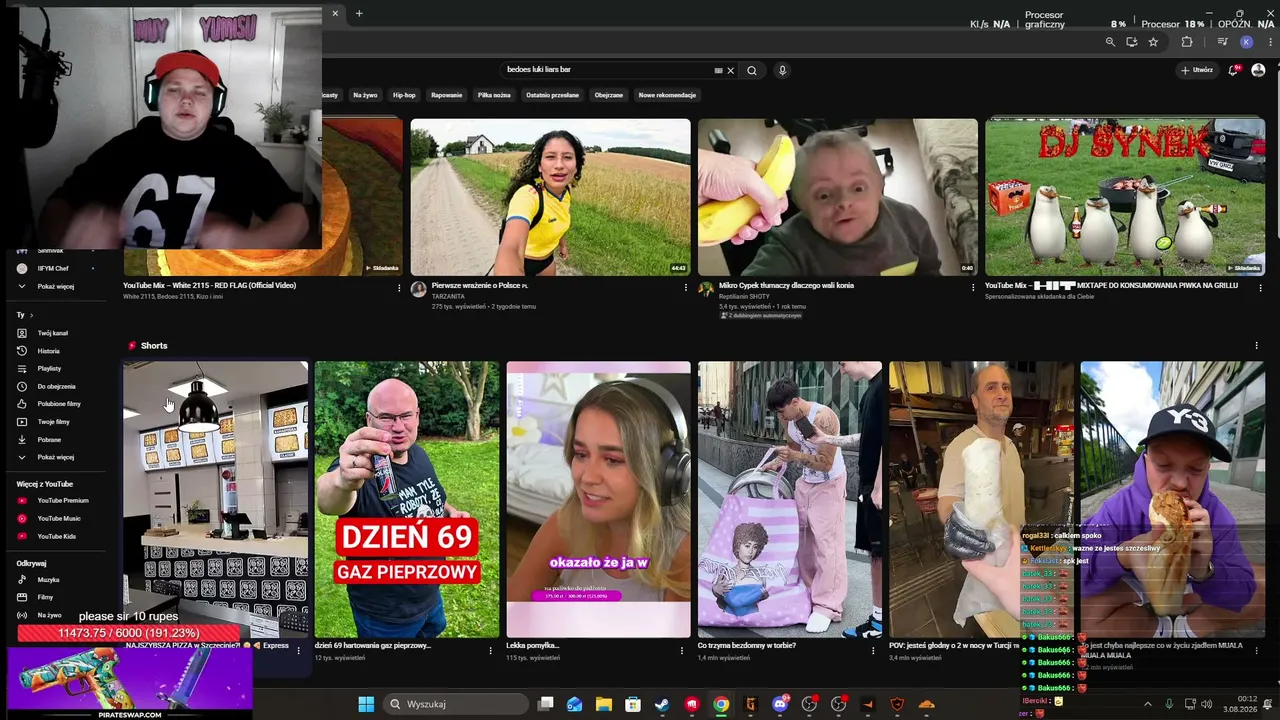Open Chrome media controls icon
The height and width of the screenshot is (720, 1280).
1222,42
